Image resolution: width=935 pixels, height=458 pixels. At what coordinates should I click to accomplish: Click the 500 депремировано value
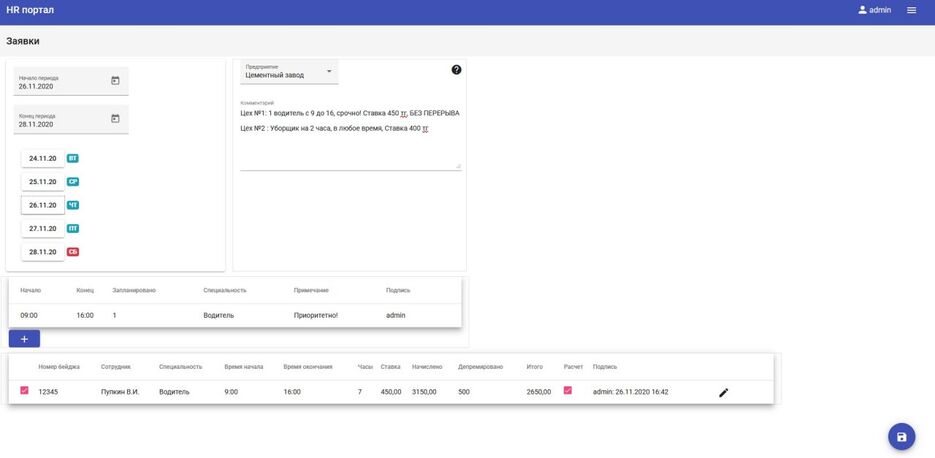pos(464,392)
